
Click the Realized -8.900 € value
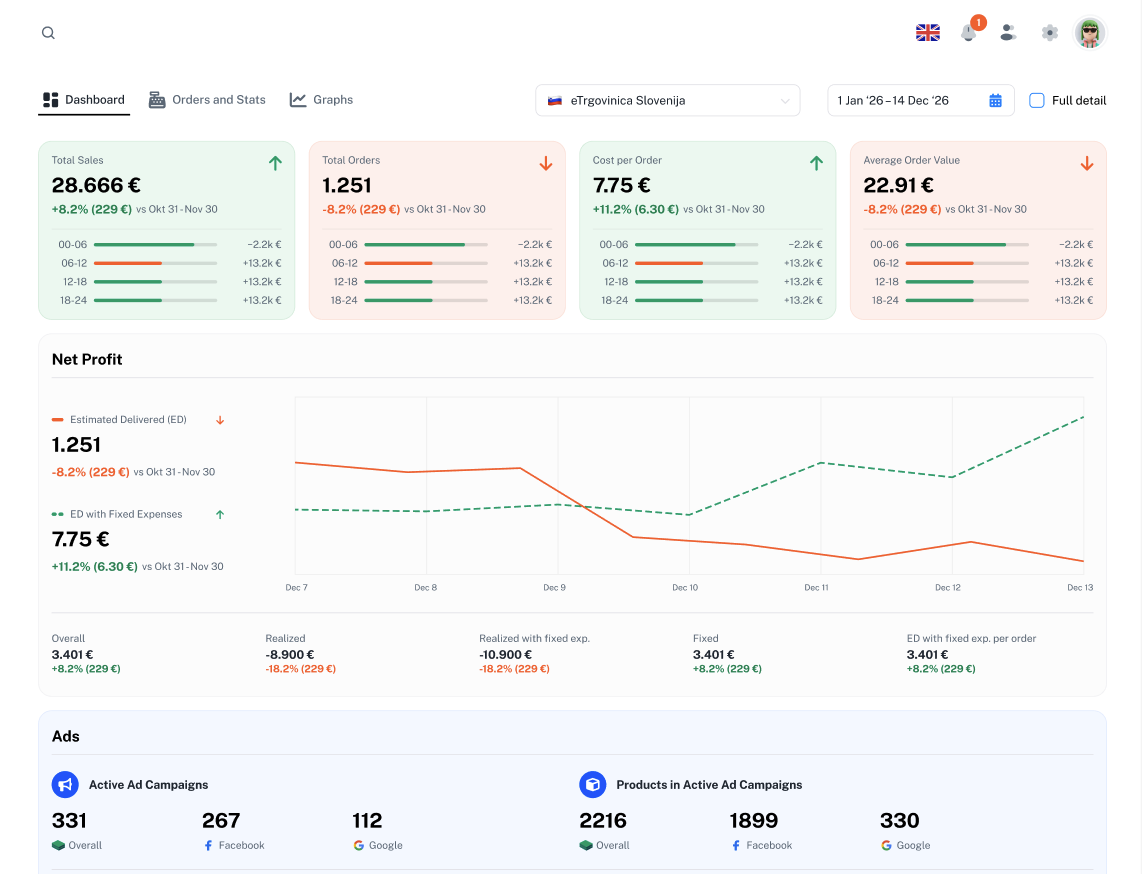[x=290, y=655]
